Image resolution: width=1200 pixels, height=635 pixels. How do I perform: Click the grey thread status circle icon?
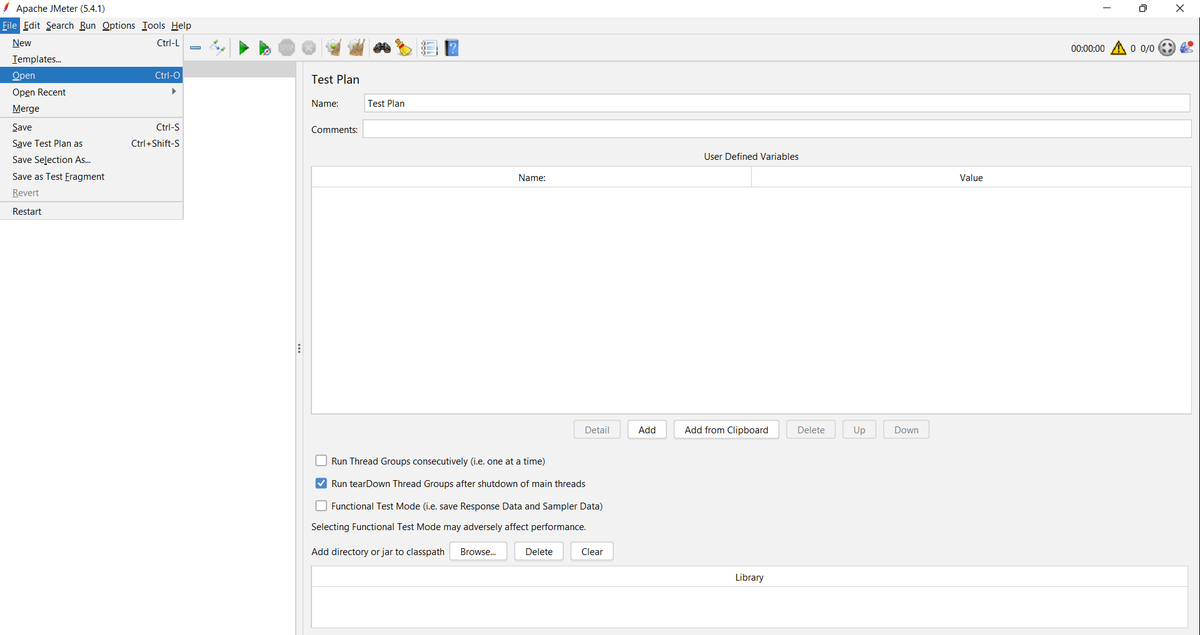tap(1166, 48)
